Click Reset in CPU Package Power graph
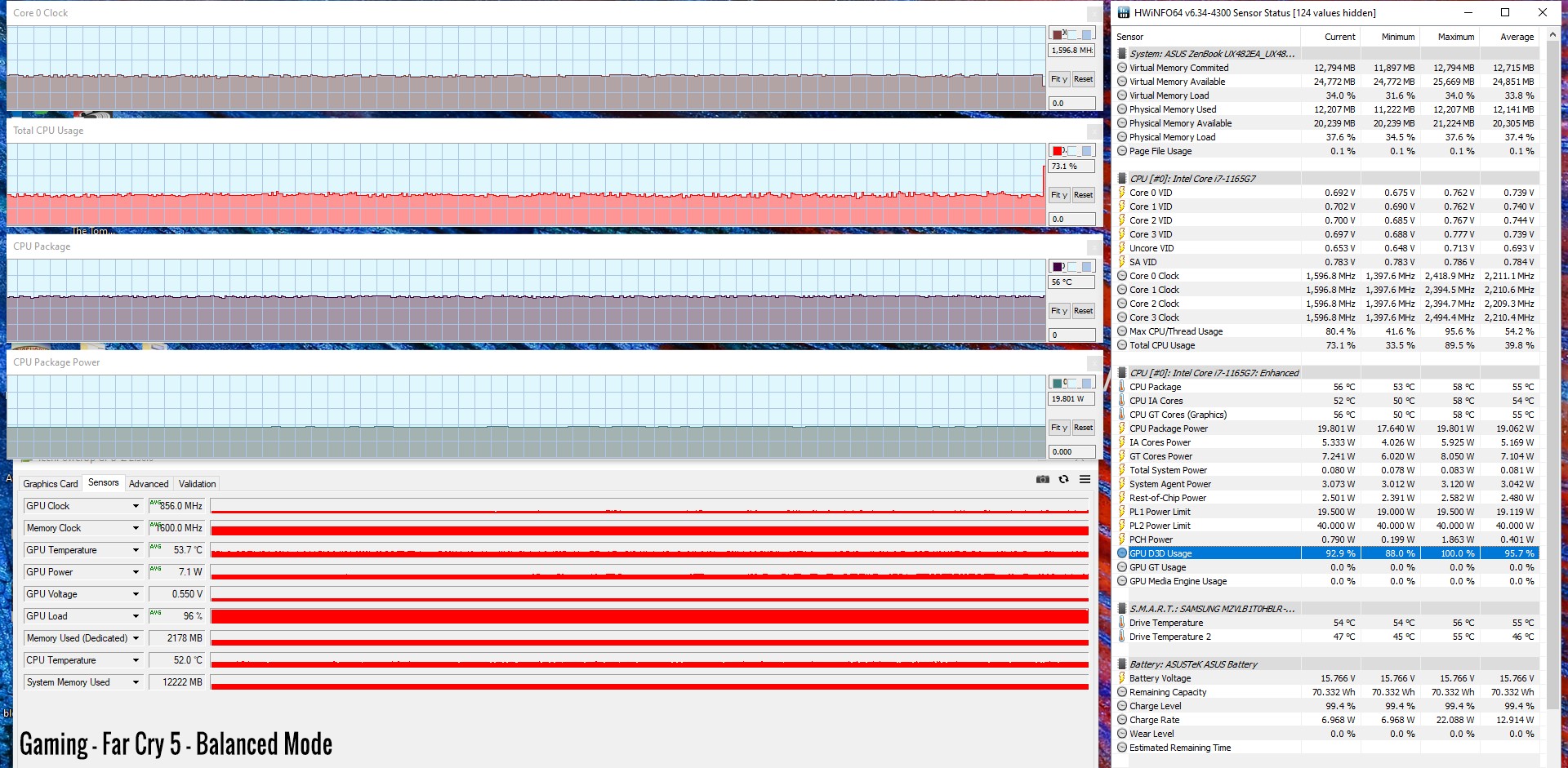The image size is (1568, 768). tap(1083, 428)
